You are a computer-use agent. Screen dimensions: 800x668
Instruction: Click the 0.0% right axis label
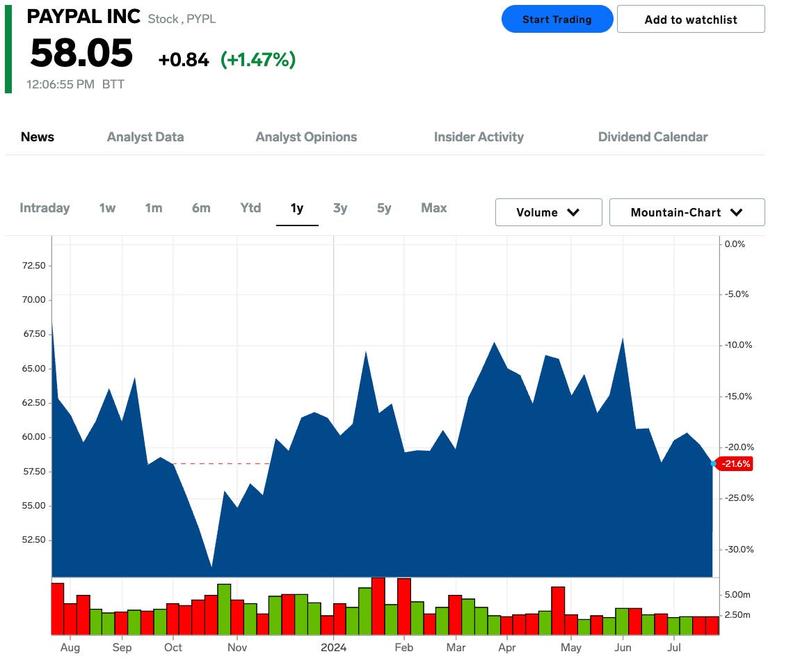point(735,244)
